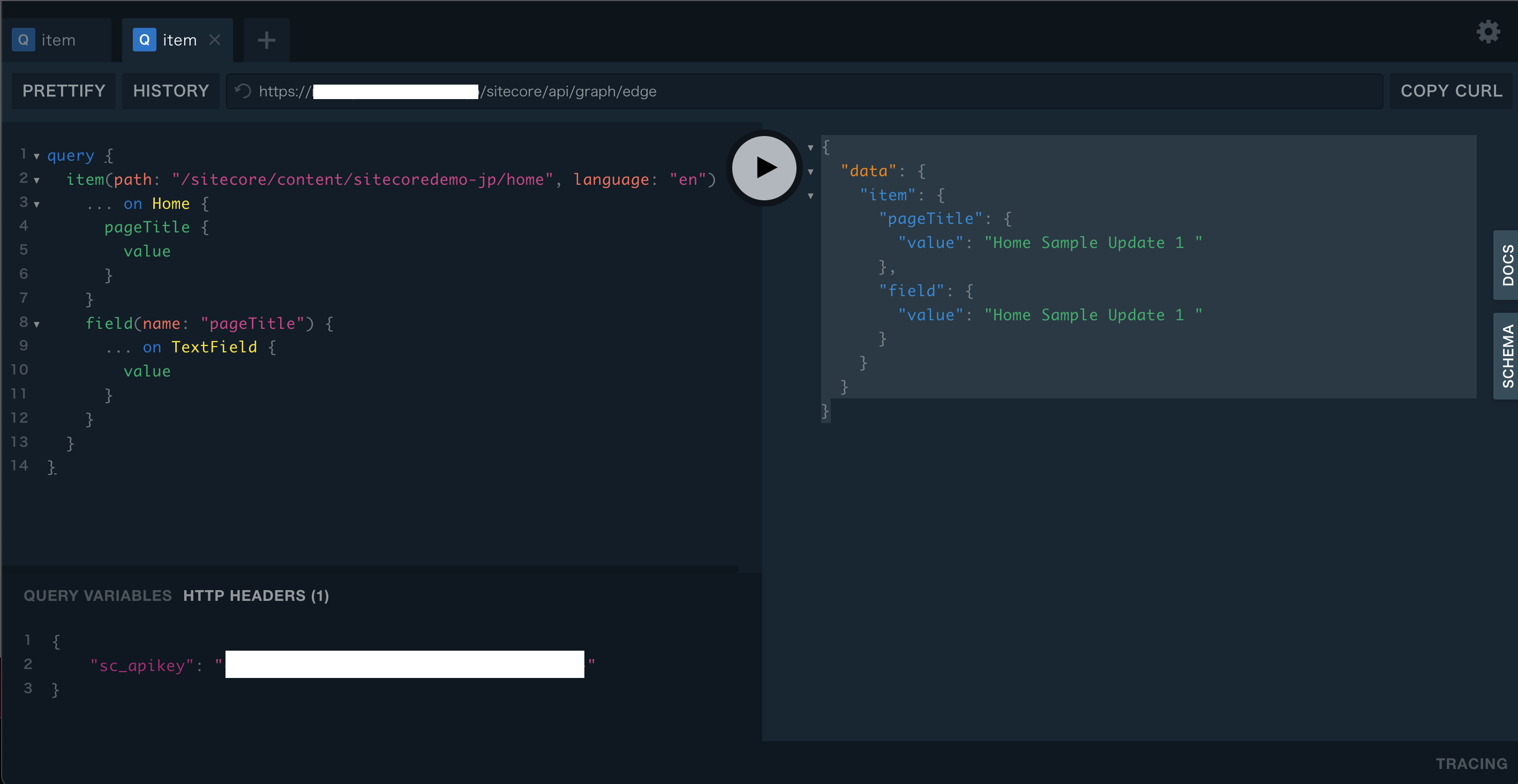Click field(name: "pageTitle") on line 8
The height and width of the screenshot is (784, 1518).
coord(200,323)
